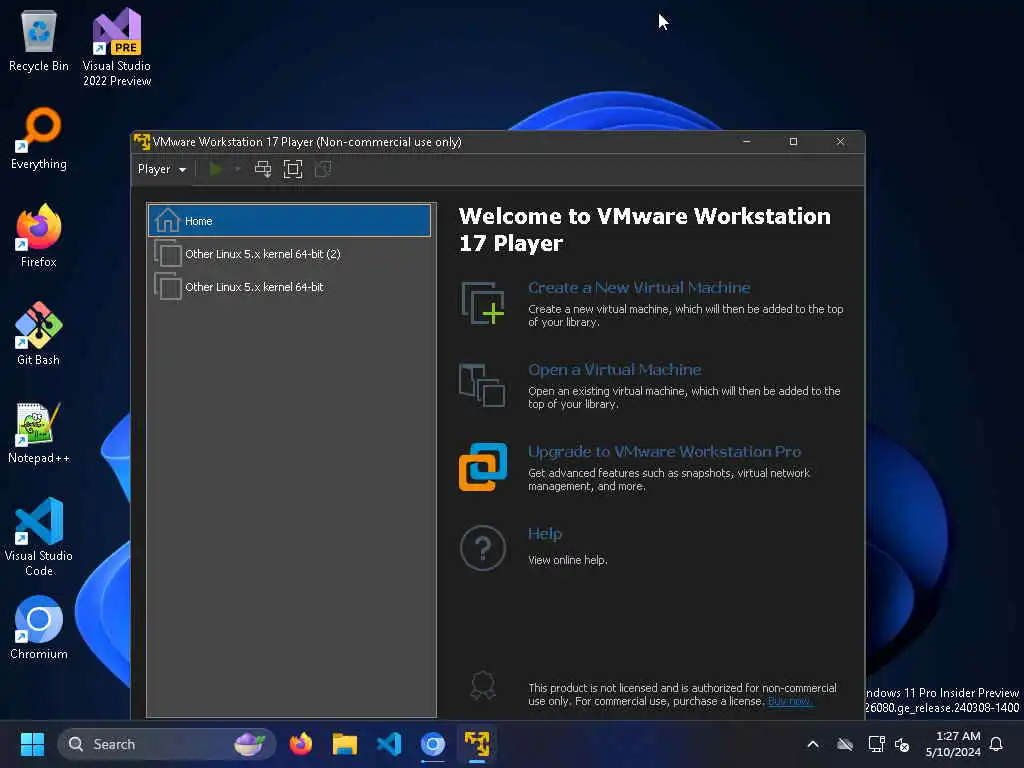Screen dimensions: 1024x768
Task: Close the VMware Player window
Action: (x=840, y=142)
